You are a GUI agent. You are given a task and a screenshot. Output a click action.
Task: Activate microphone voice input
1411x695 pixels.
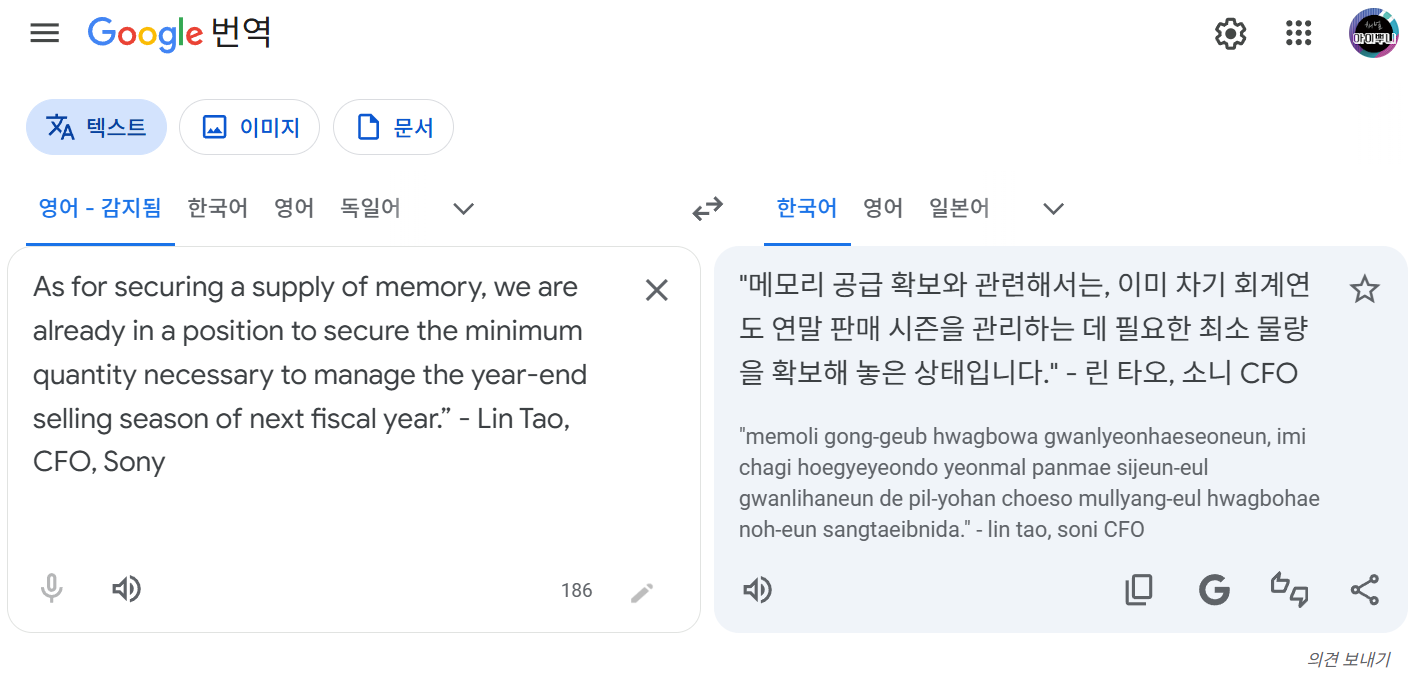click(52, 590)
